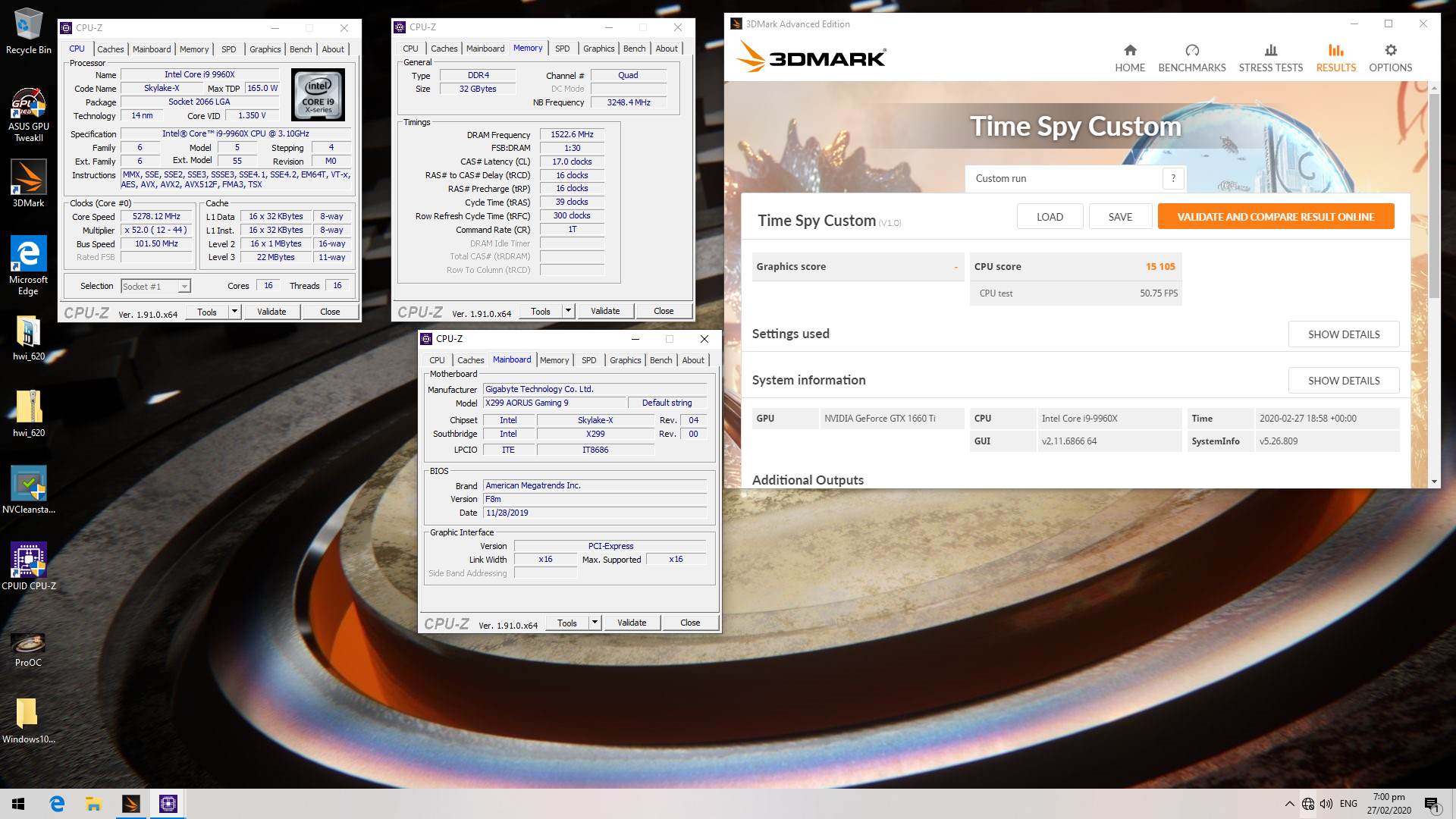The width and height of the screenshot is (1456, 819).
Task: Click NVIDIA GeForce GTX 1660 Ti entry
Action: [x=892, y=419]
